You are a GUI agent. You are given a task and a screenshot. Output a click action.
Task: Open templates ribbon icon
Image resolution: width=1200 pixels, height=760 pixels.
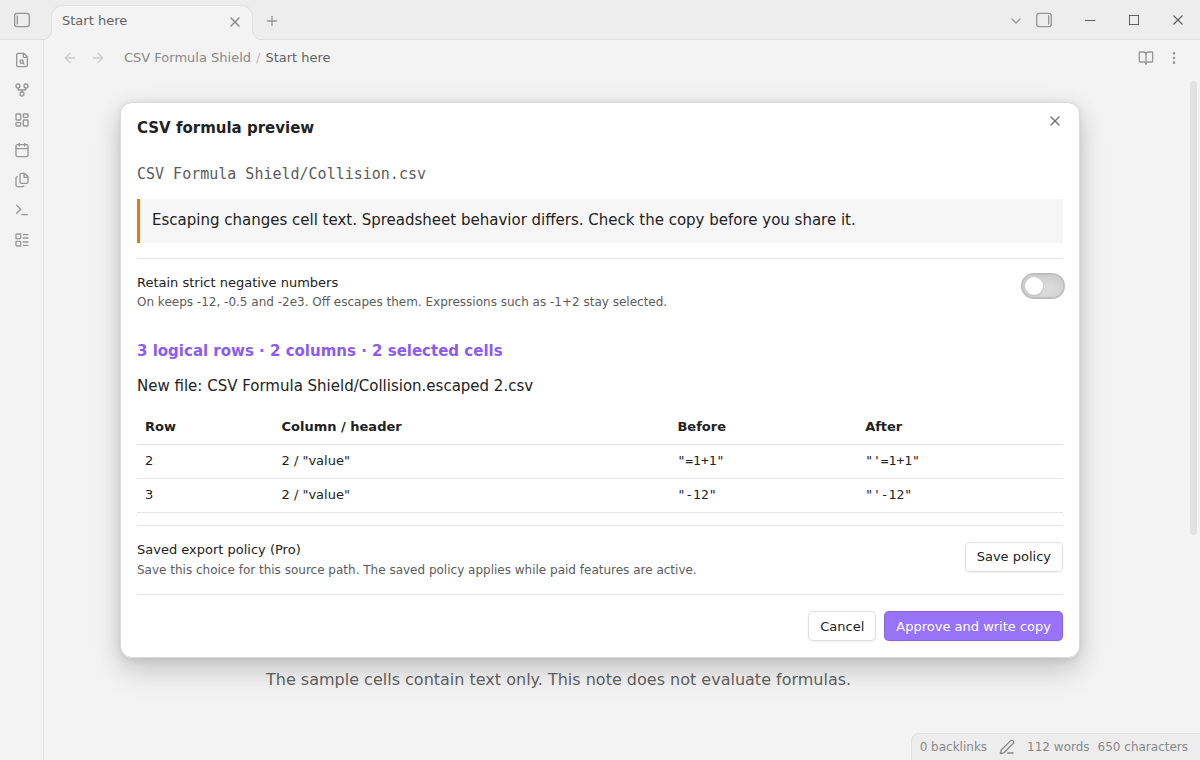click(22, 180)
